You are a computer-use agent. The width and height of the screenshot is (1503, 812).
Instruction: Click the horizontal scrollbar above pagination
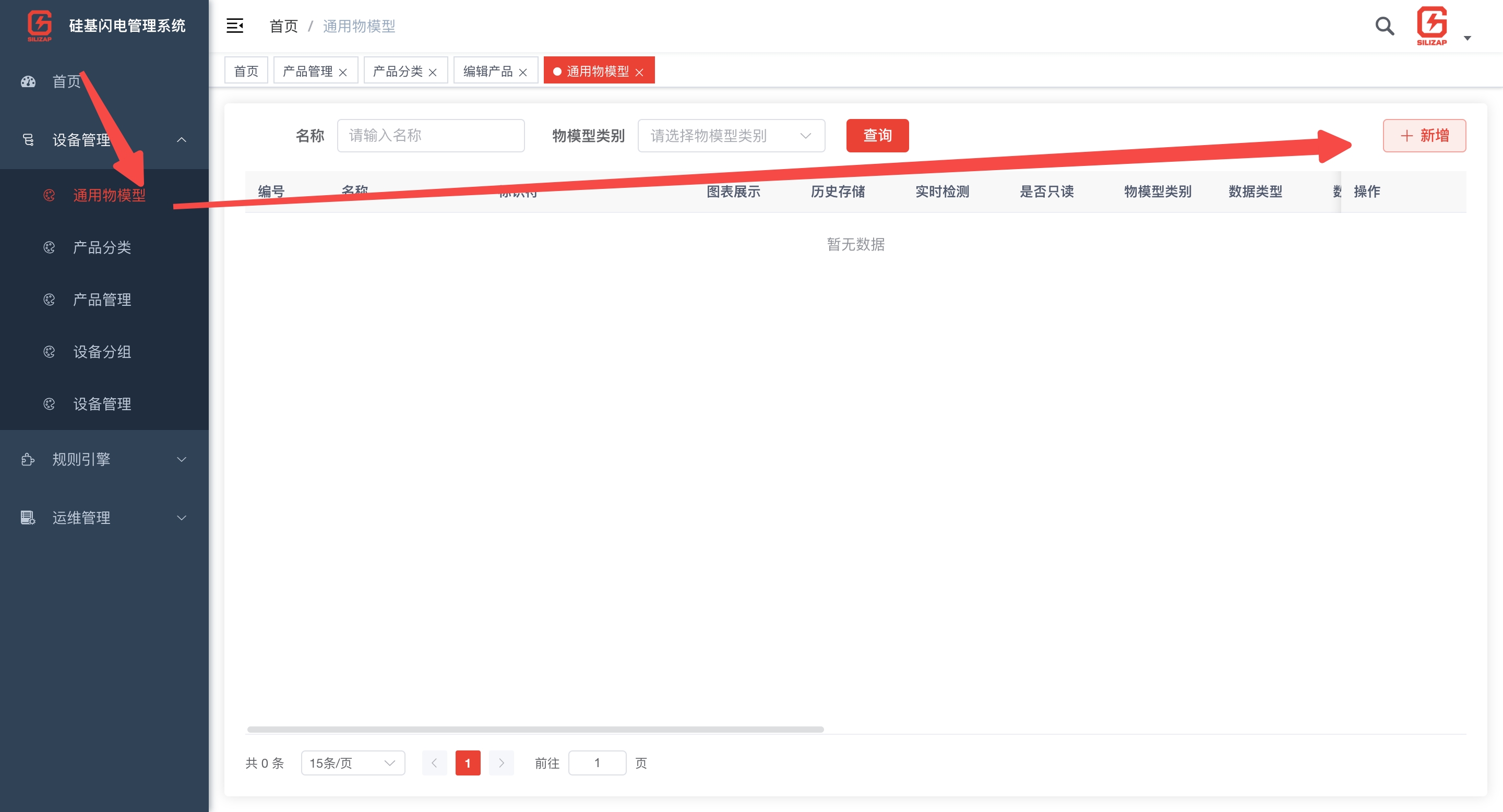[x=533, y=729]
